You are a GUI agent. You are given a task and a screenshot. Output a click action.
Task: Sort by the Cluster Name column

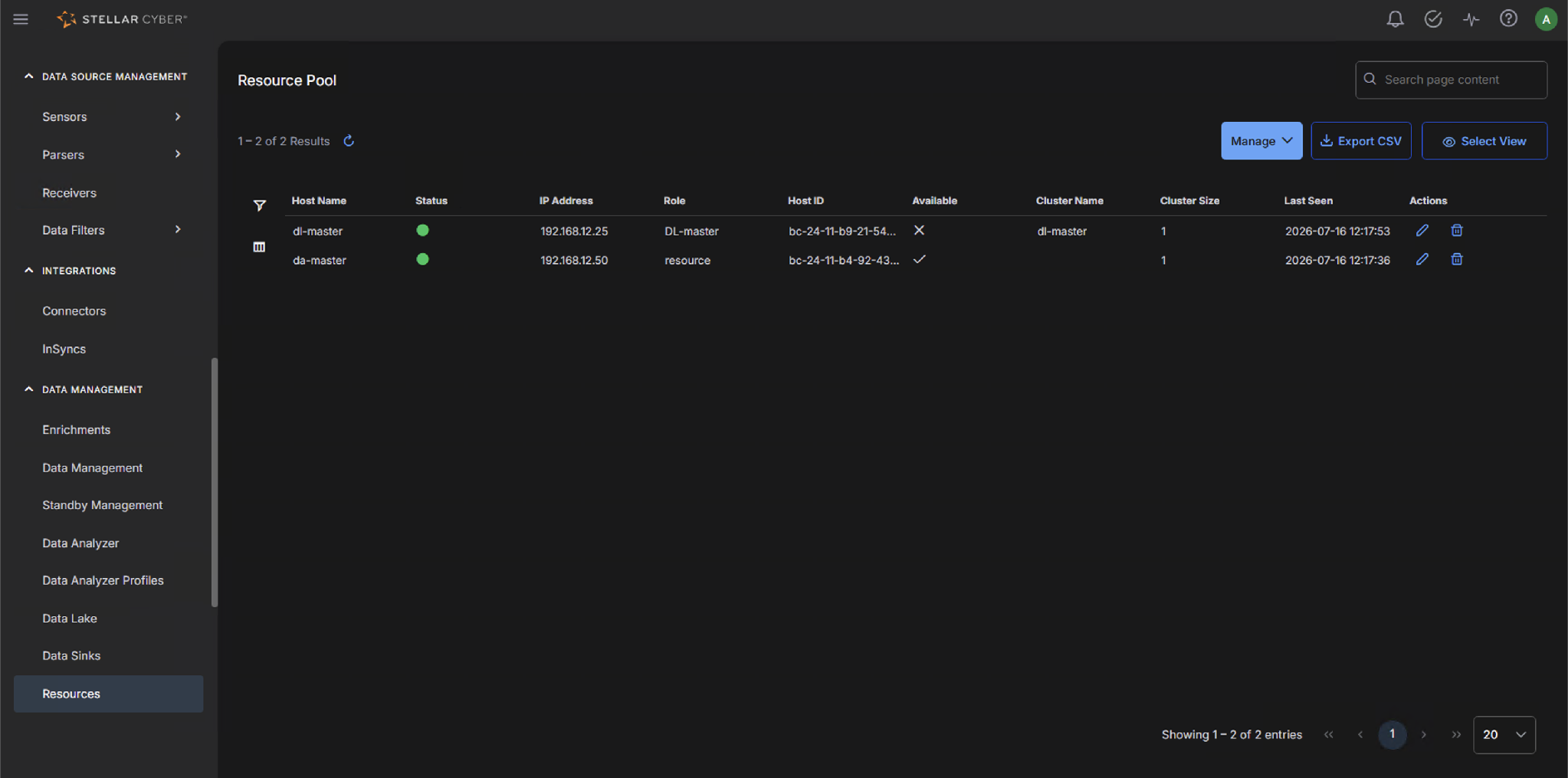(1069, 201)
